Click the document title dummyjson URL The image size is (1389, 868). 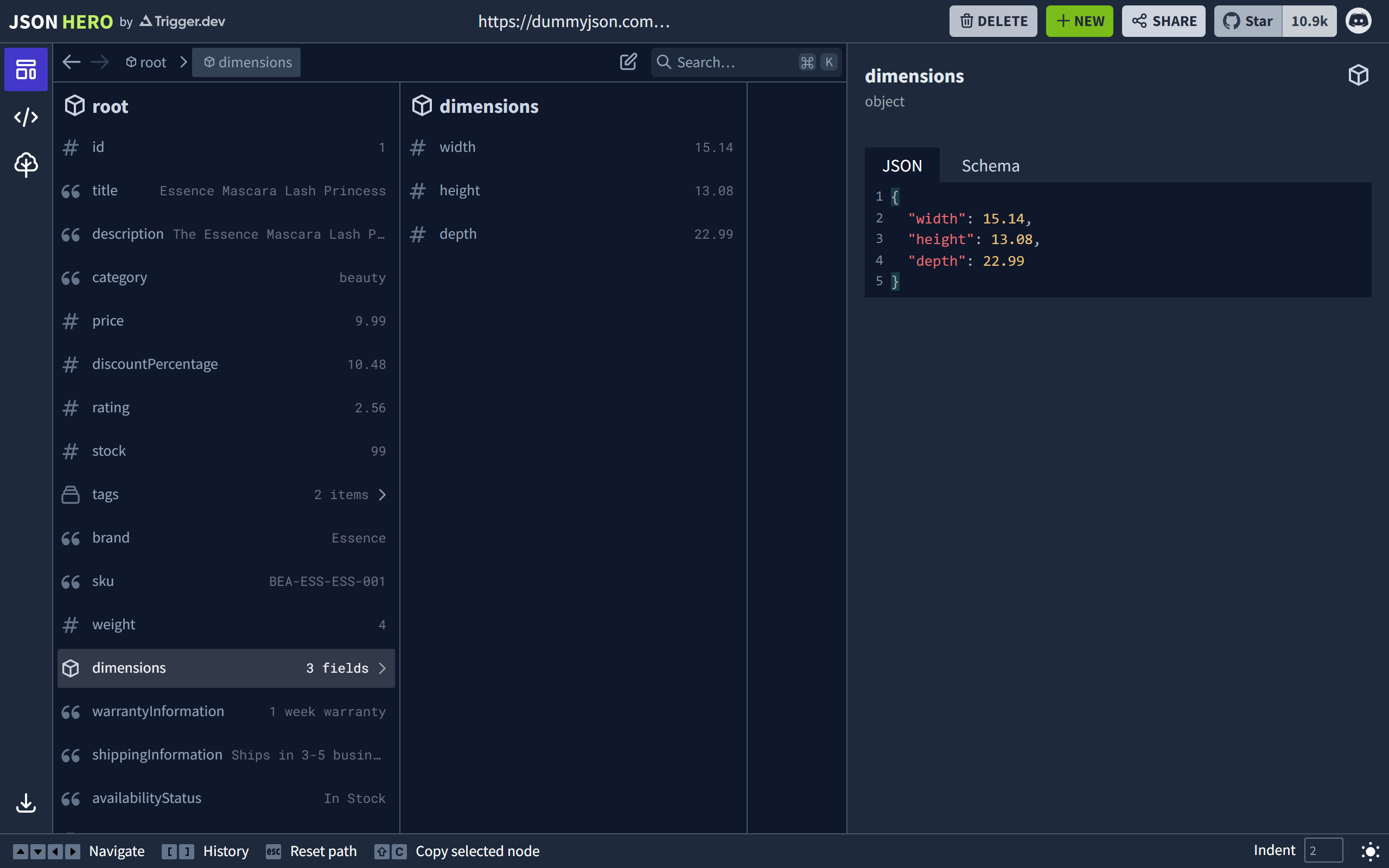coord(574,22)
